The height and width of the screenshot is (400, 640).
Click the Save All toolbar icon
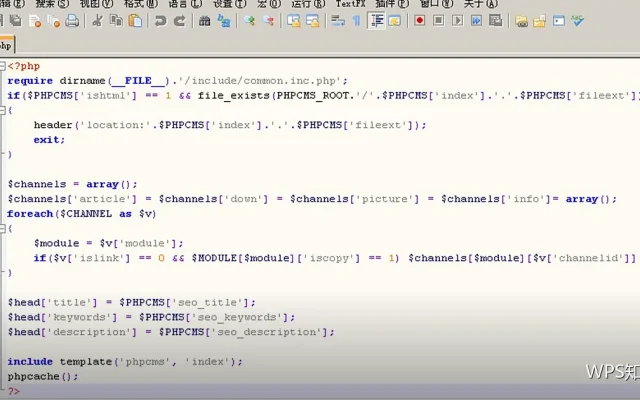click(x=16, y=20)
